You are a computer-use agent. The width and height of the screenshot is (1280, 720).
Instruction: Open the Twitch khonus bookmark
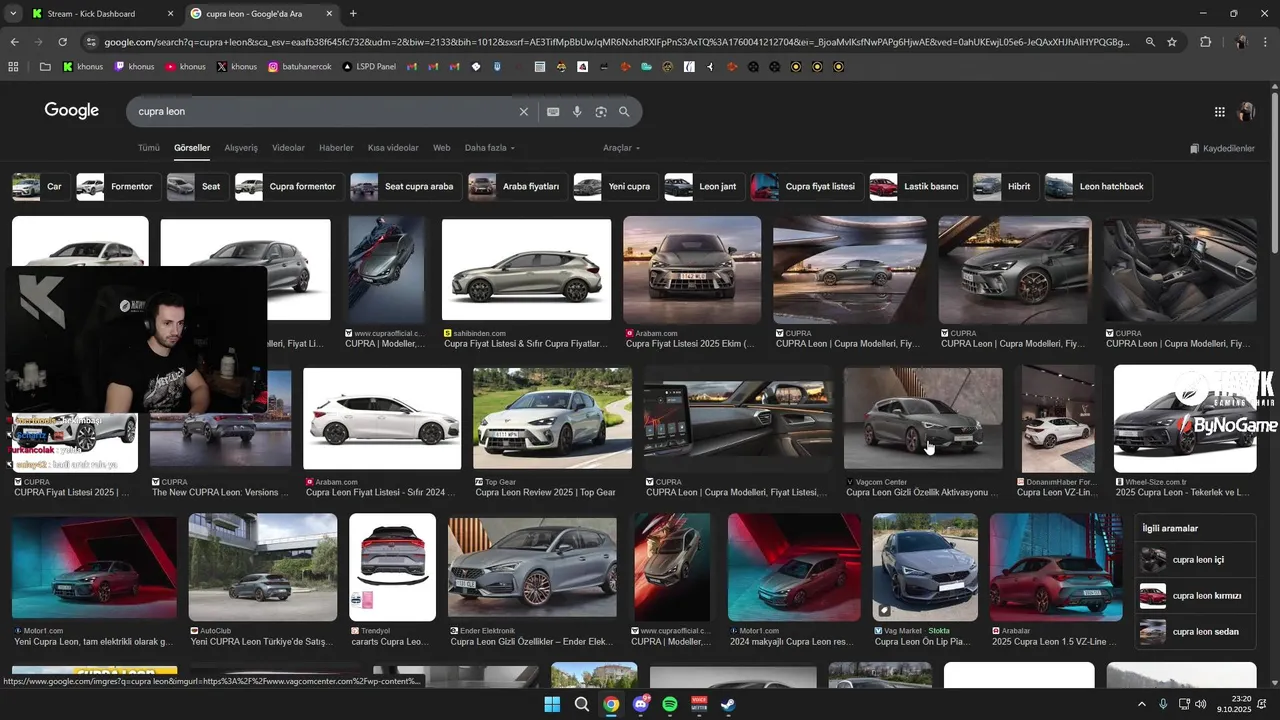pyautogui.click(x=134, y=67)
